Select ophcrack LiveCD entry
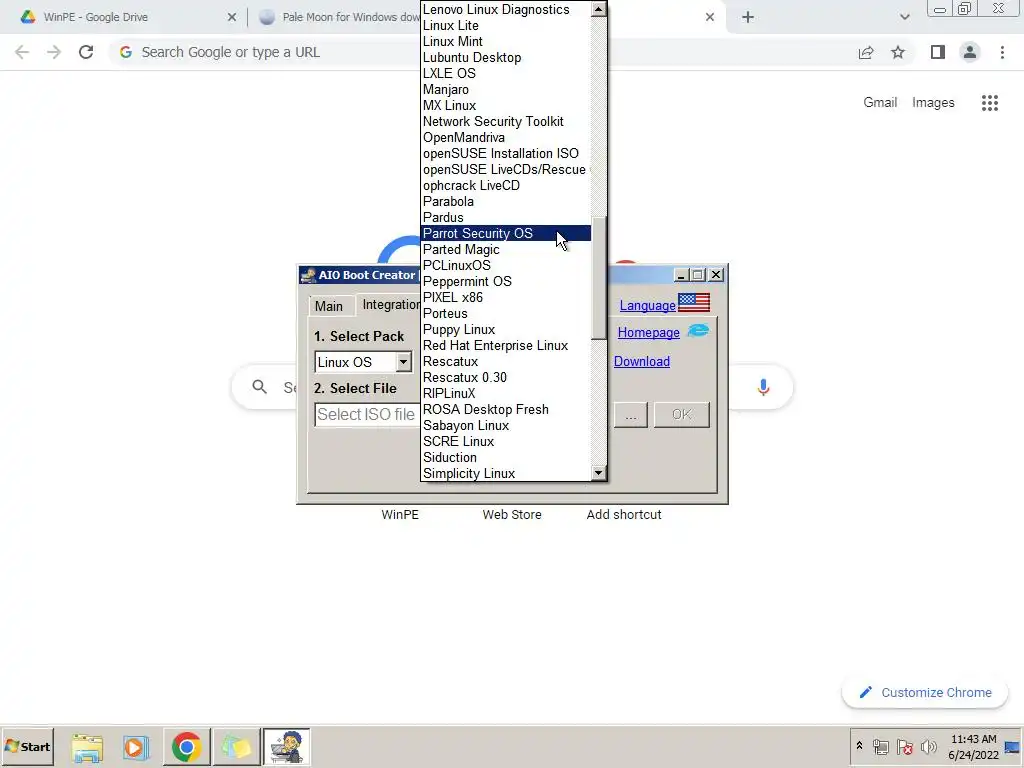1024x768 pixels. [x=505, y=185]
